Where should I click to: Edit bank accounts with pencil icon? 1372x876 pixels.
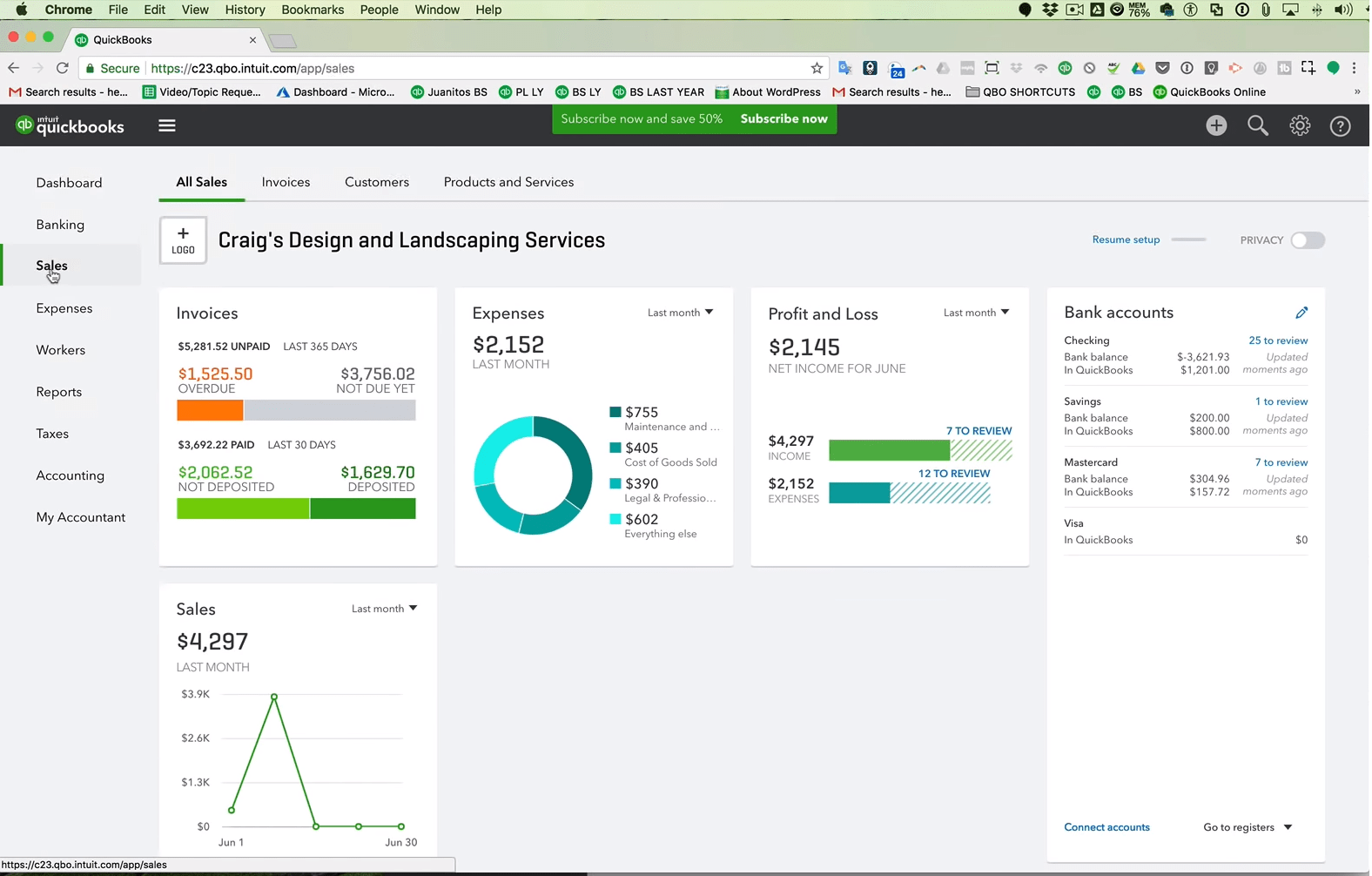(1301, 313)
